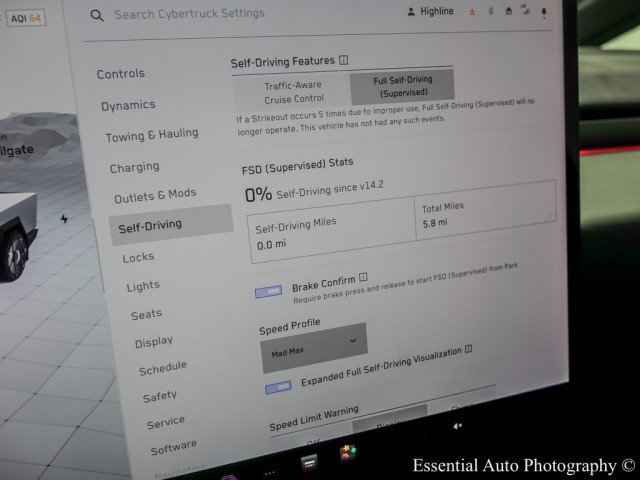Tap the notifications bell icon
The width and height of the screenshot is (640, 480).
click(544, 13)
